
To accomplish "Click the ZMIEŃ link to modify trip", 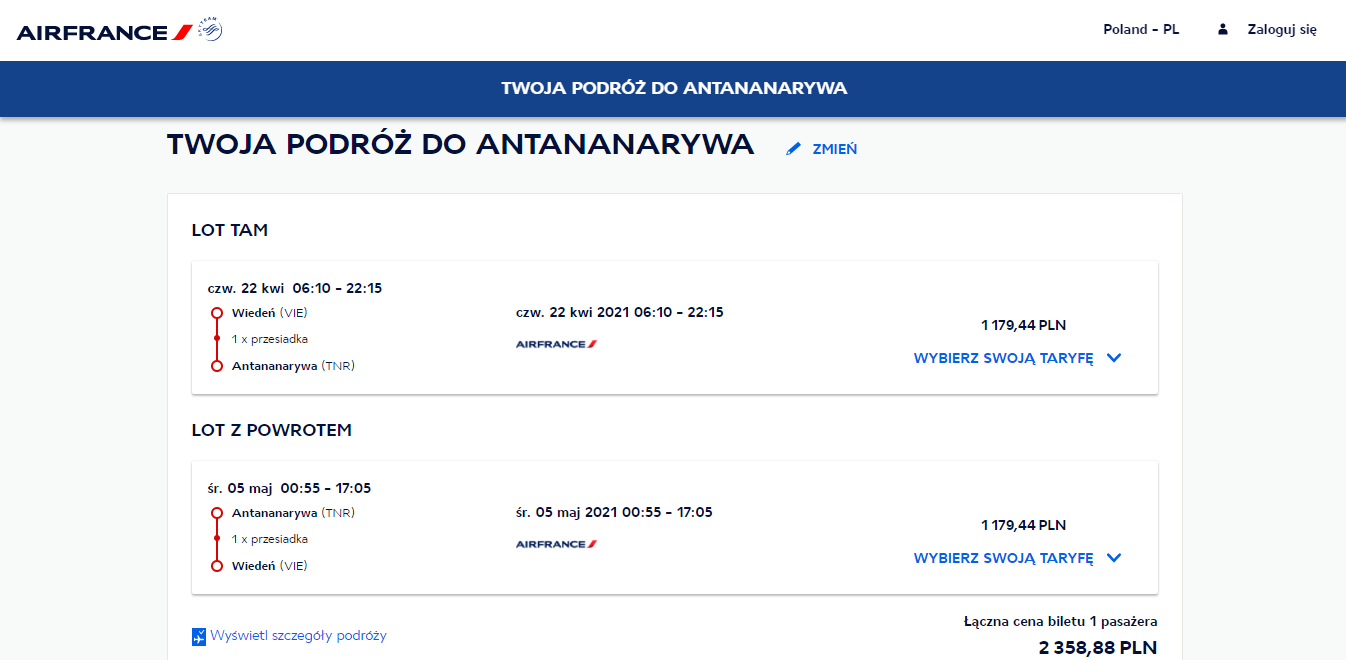I will [835, 149].
